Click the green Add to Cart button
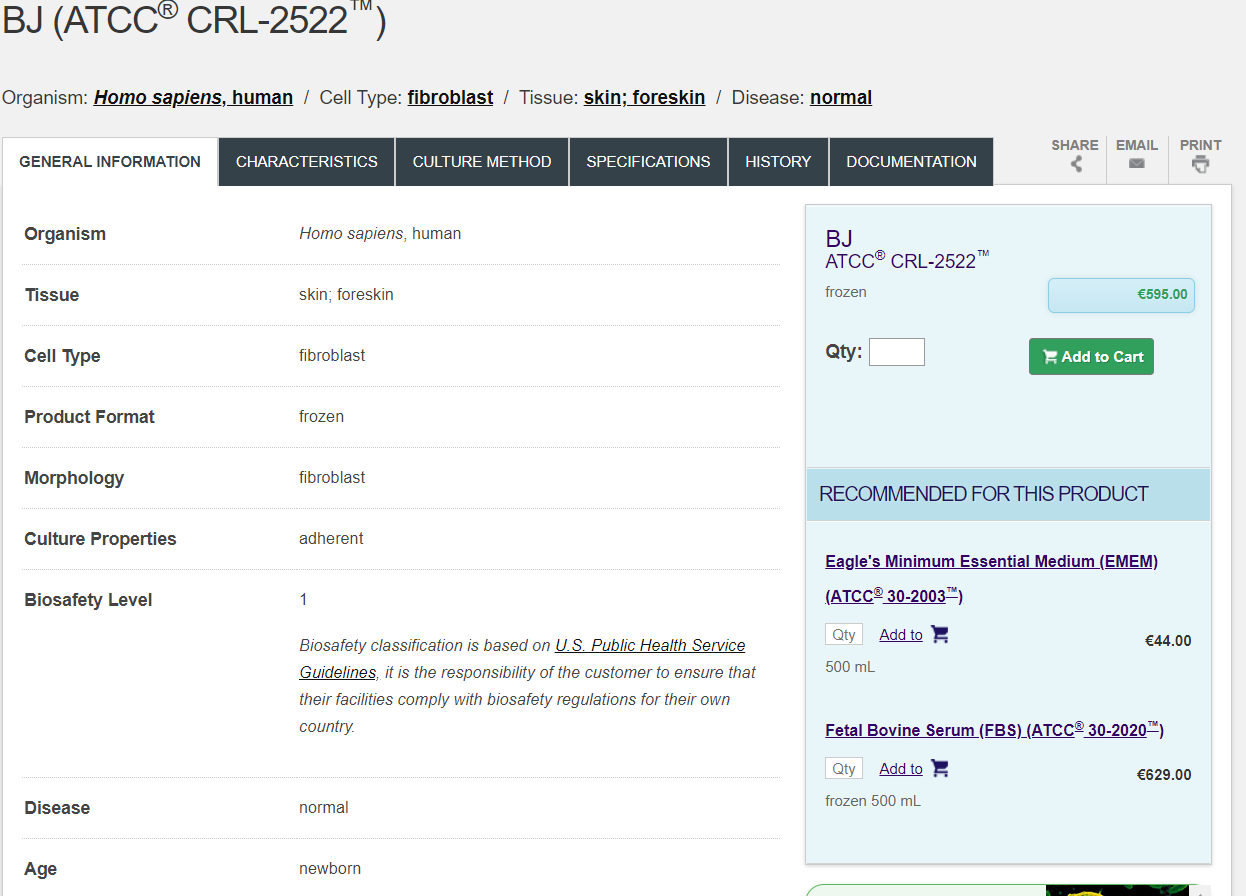Image resolution: width=1246 pixels, height=896 pixels. point(1091,357)
